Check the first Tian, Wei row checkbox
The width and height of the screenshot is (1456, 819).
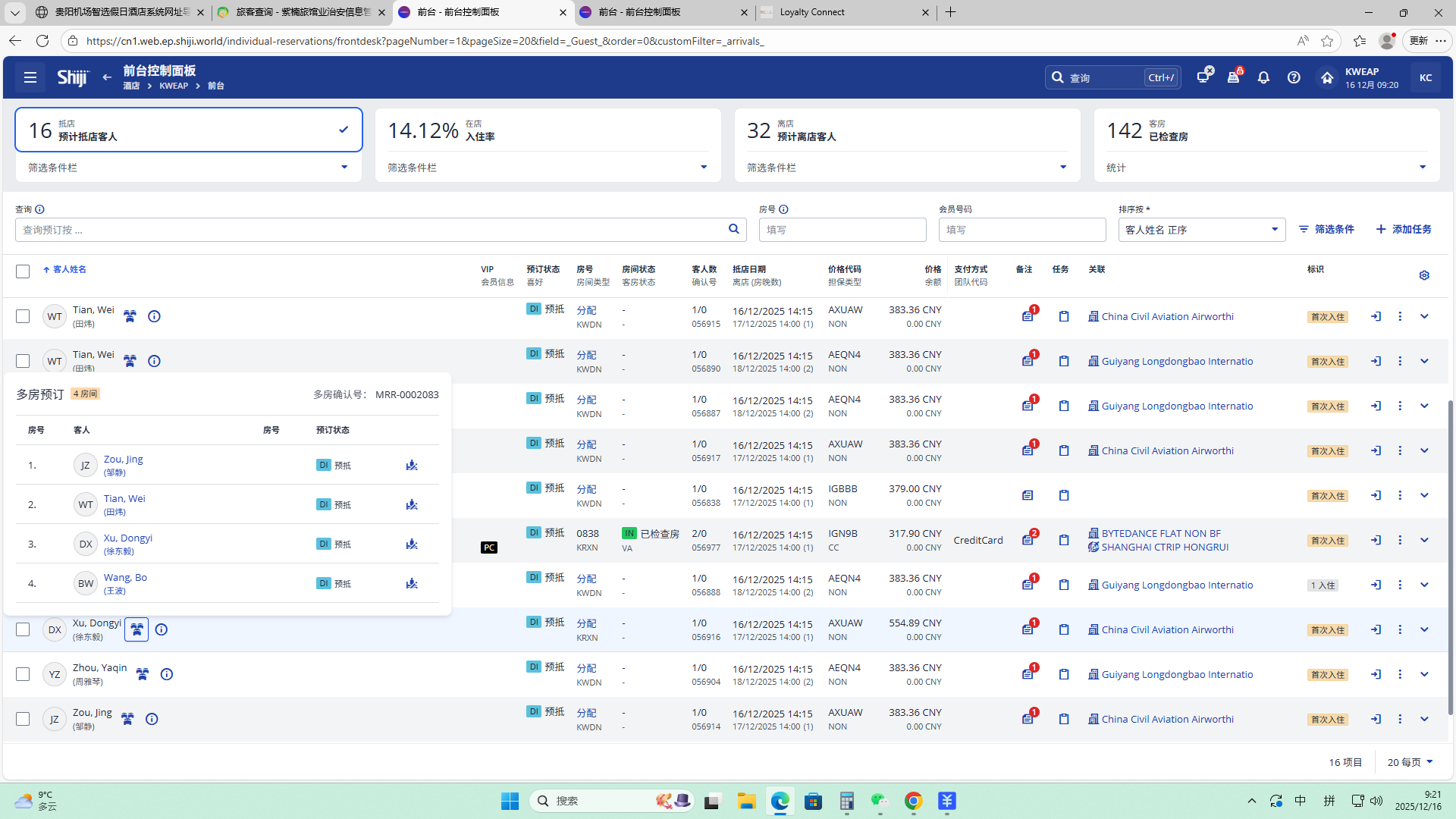(x=23, y=316)
